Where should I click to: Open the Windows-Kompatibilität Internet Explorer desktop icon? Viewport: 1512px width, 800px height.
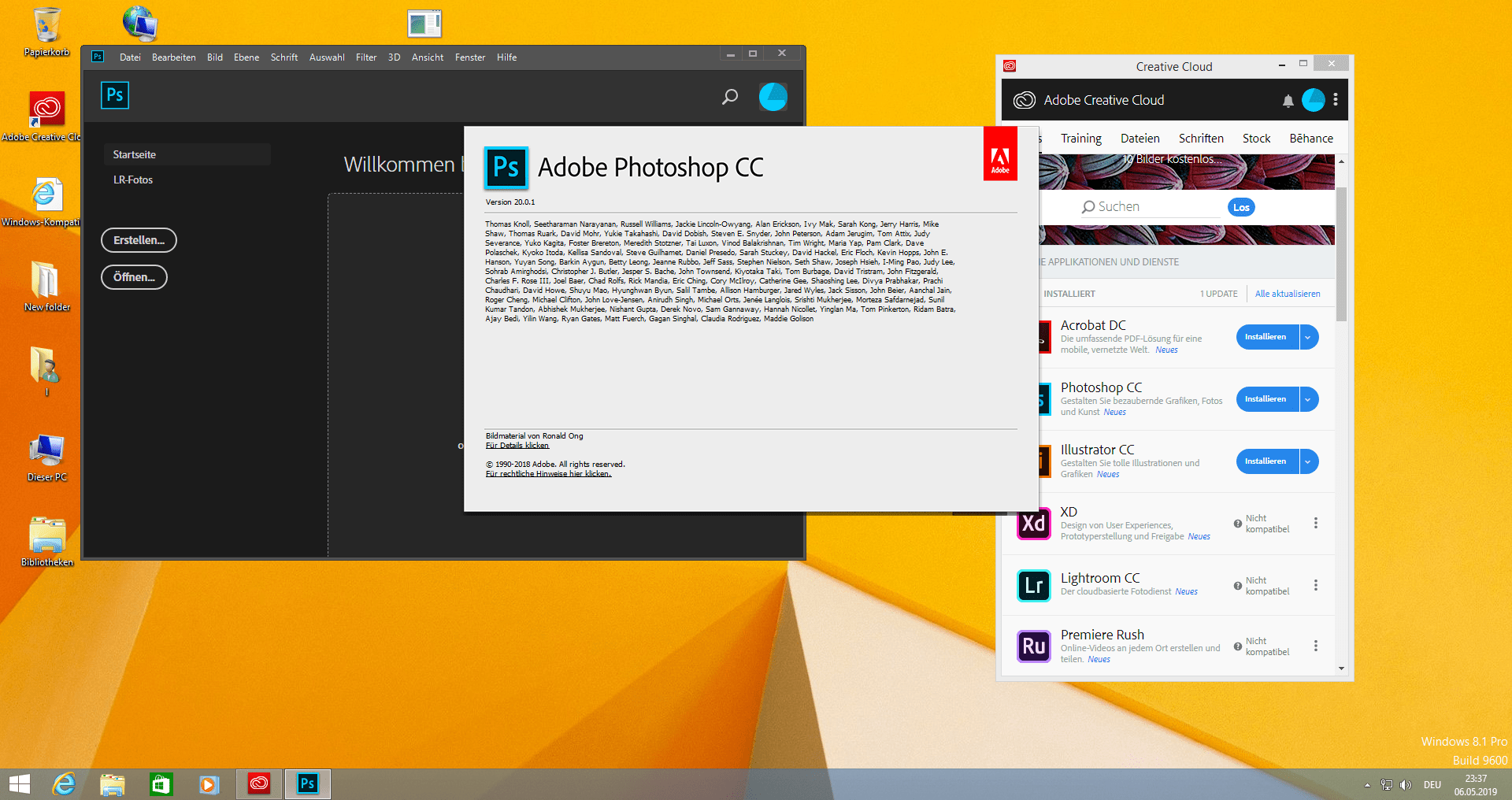coord(46,202)
